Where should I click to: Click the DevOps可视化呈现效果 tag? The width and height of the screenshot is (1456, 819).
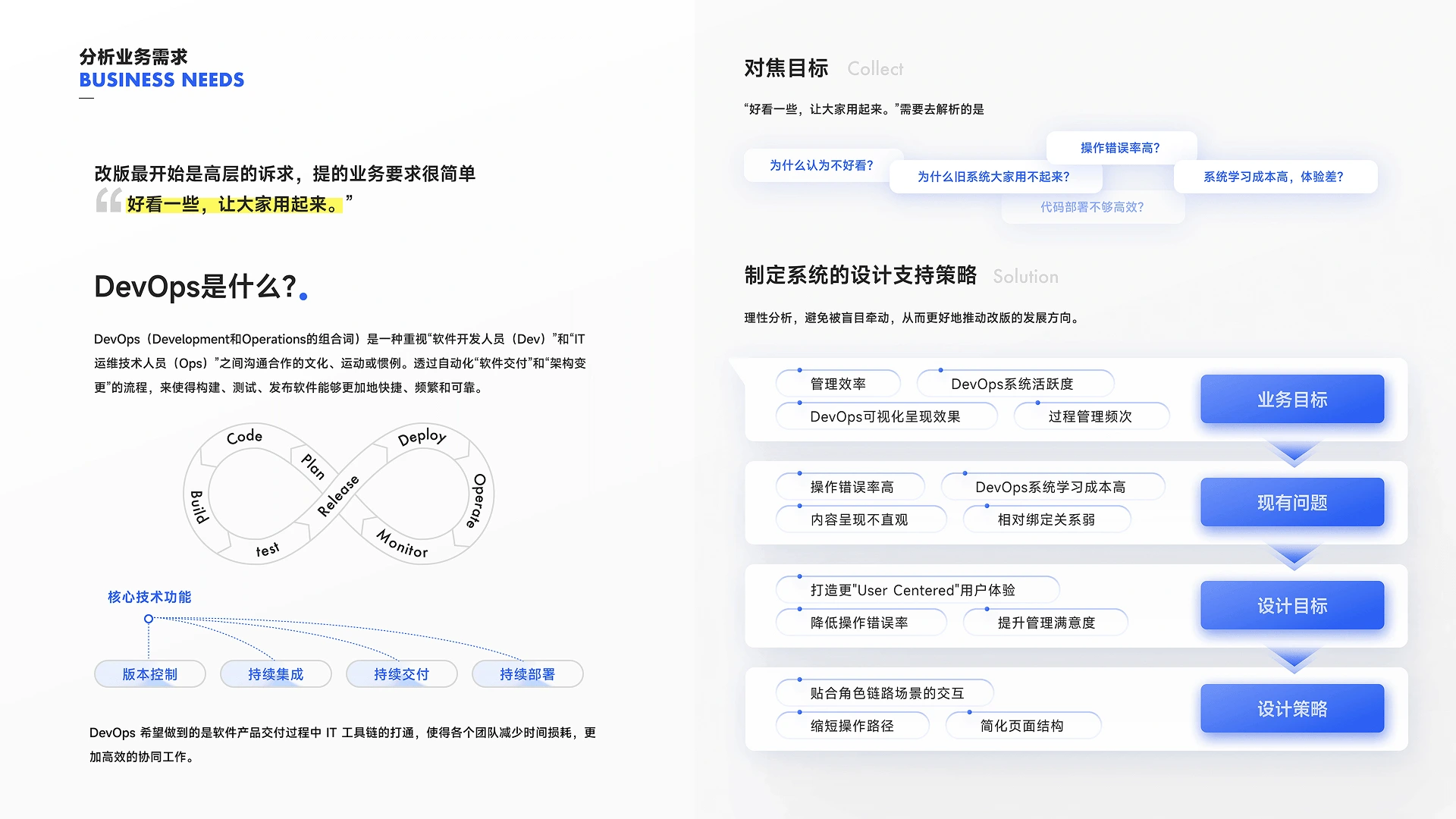886,416
